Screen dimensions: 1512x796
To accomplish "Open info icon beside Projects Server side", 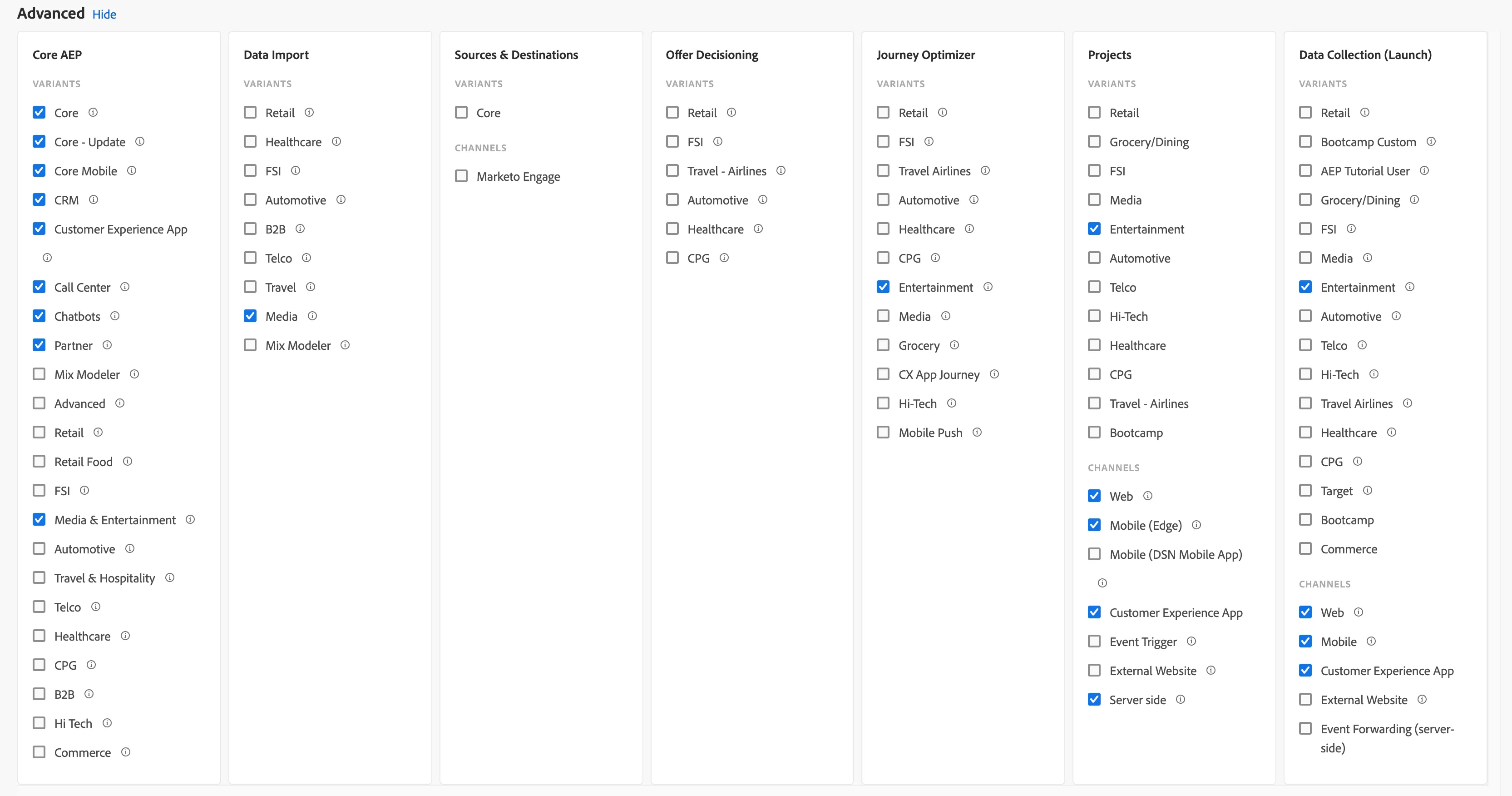I will click(x=1181, y=699).
